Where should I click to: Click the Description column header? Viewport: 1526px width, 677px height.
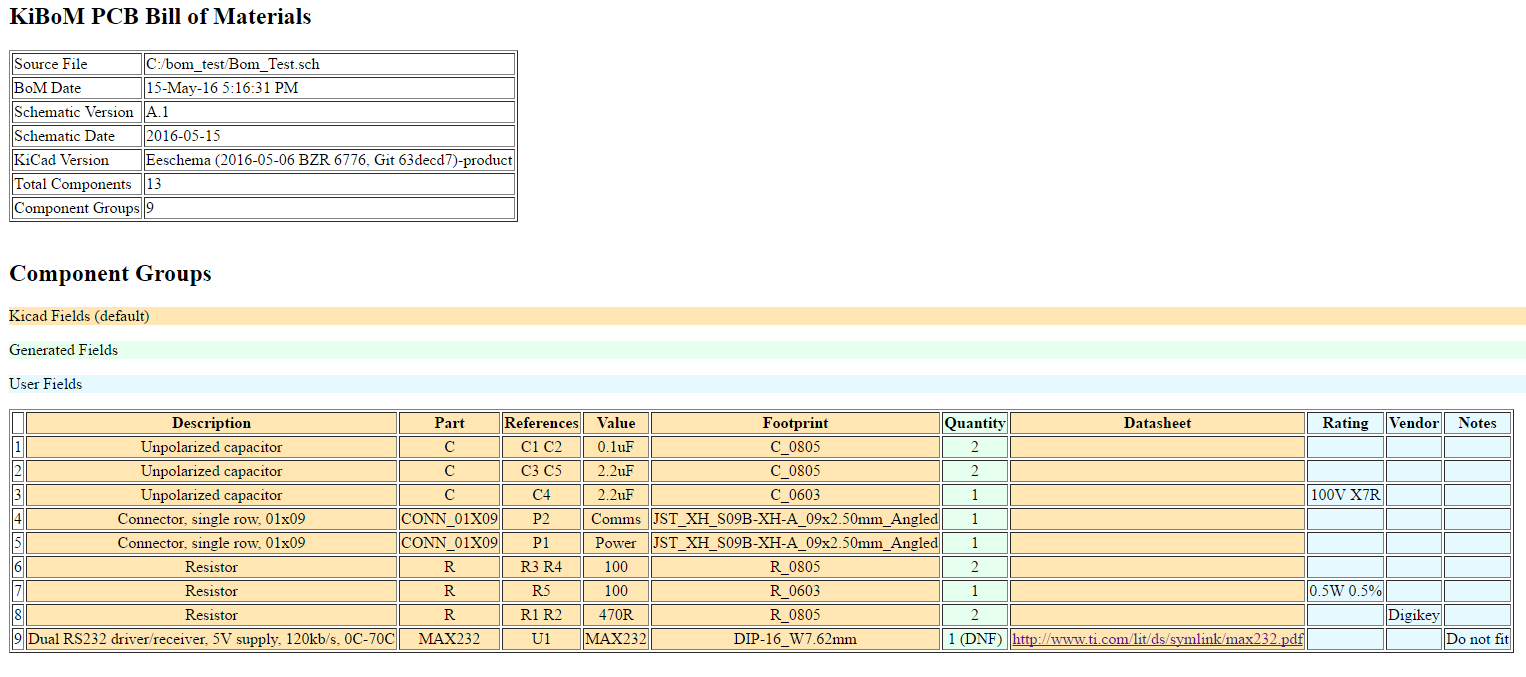click(211, 423)
